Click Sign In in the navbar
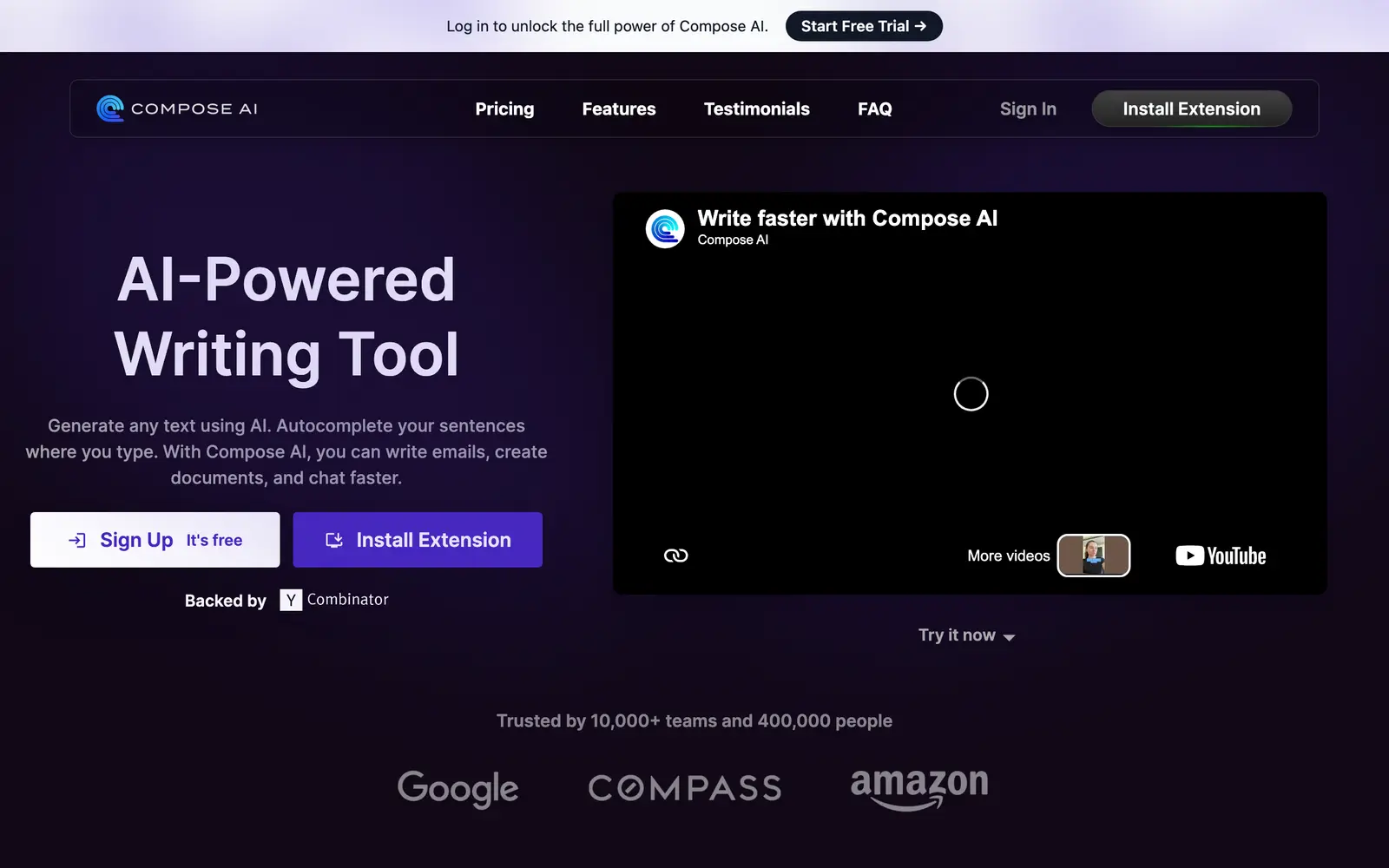This screenshot has width=1389, height=868. 1028,108
